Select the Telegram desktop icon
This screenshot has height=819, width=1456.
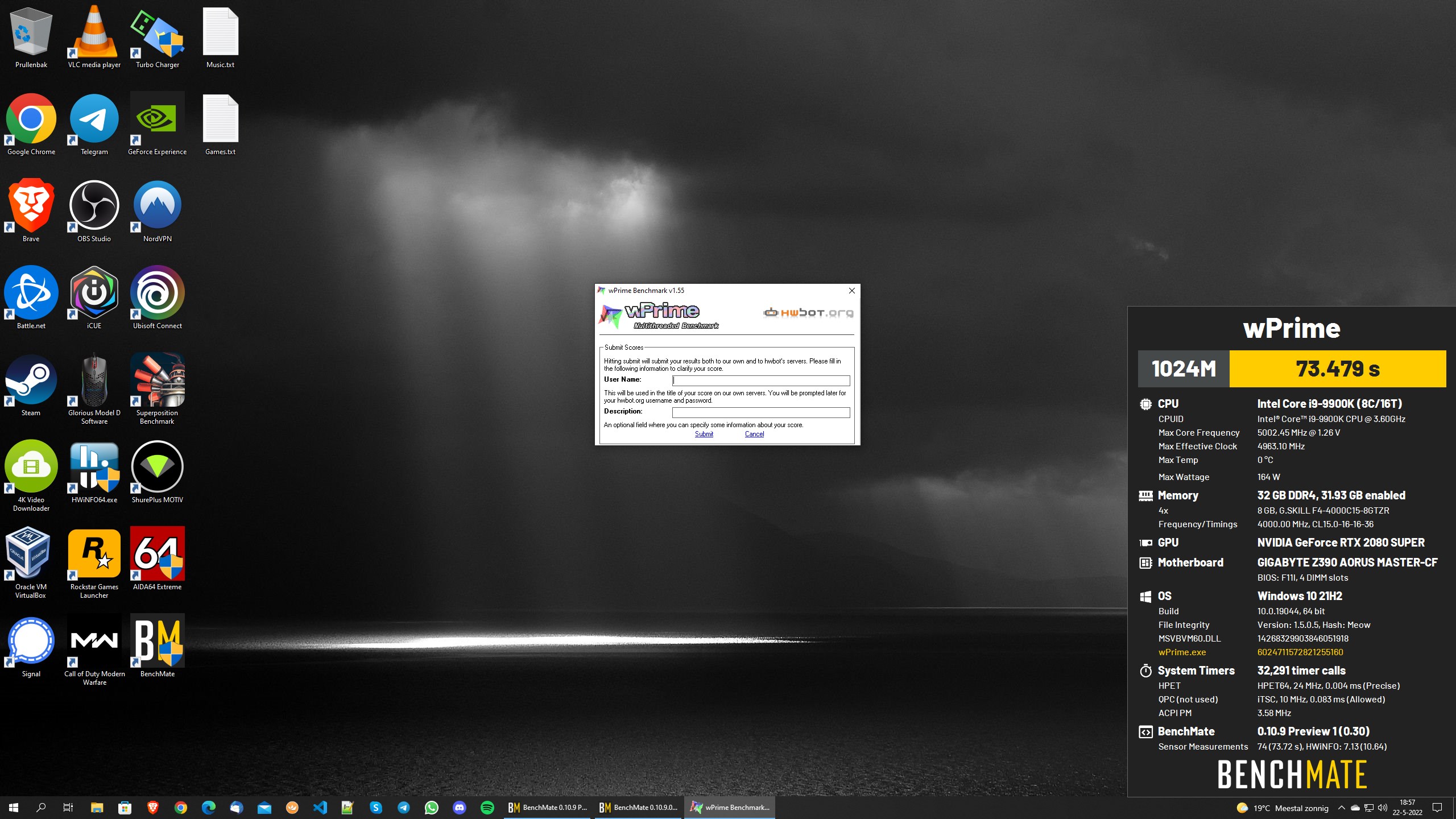click(94, 125)
